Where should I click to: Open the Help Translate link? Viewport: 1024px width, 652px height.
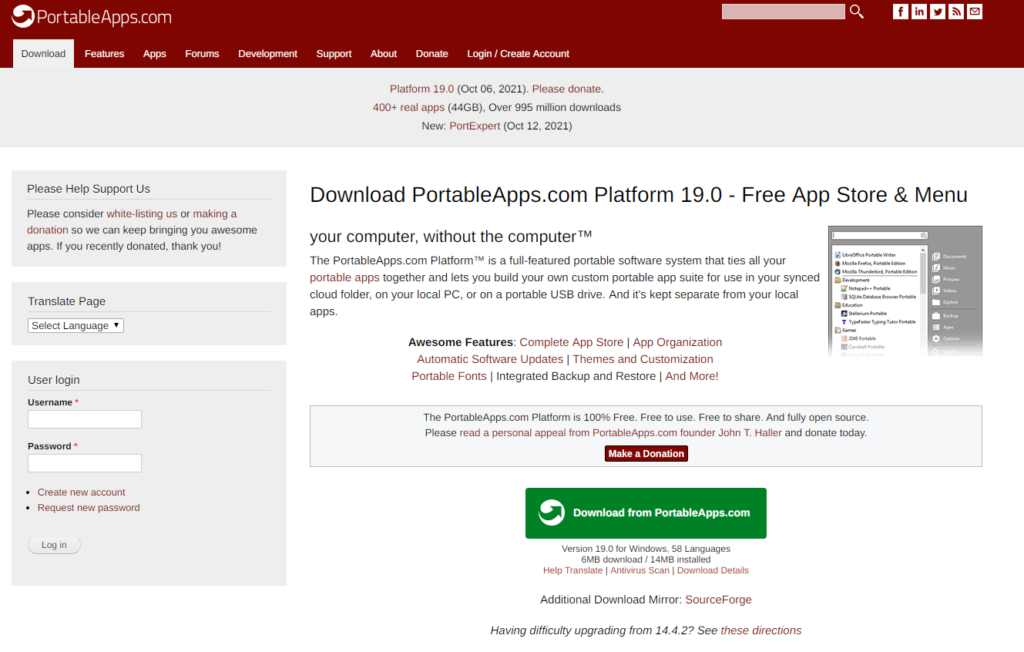tap(573, 570)
